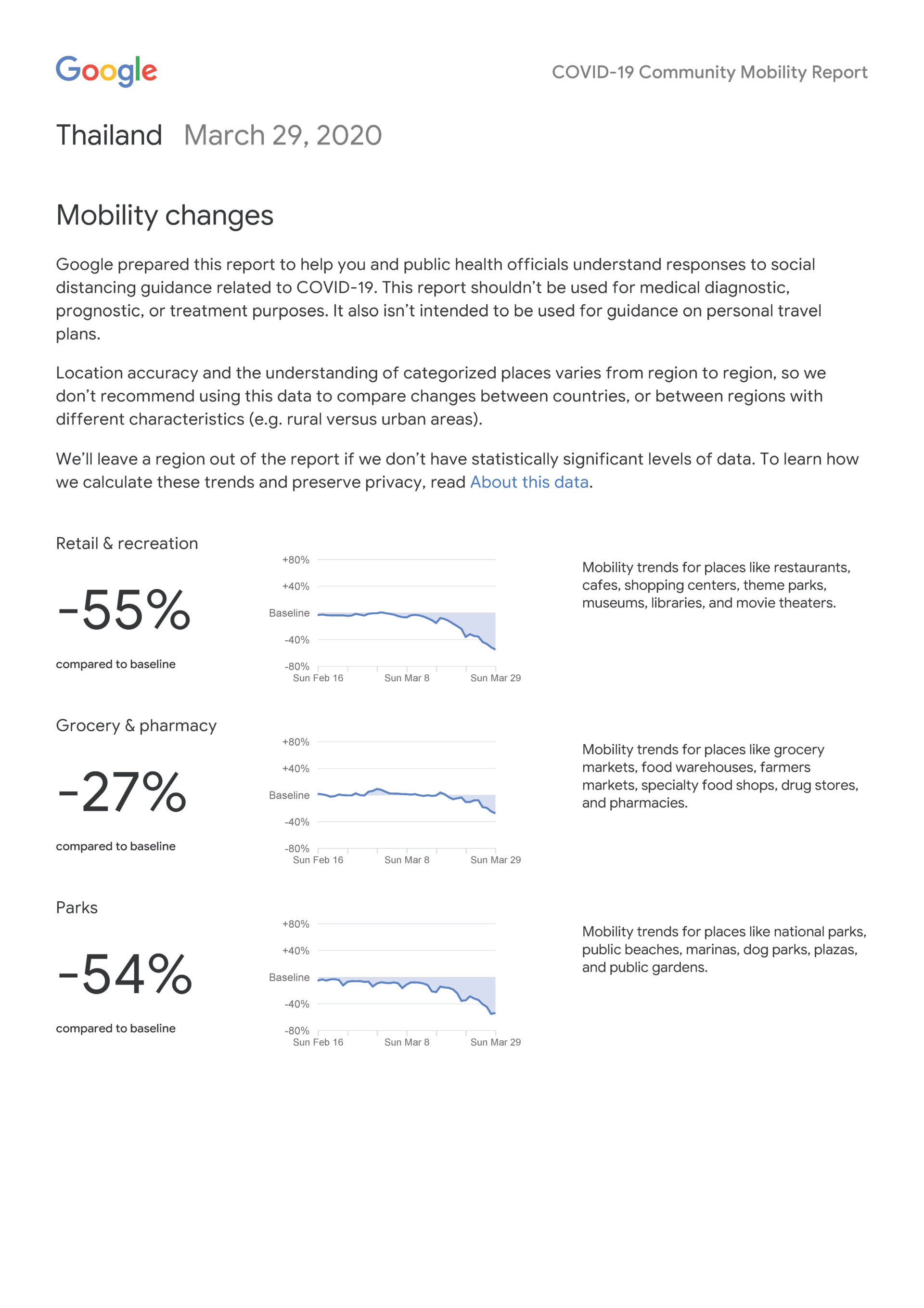Open the About this data link
This screenshot has height=1308, width=924.
[x=528, y=482]
